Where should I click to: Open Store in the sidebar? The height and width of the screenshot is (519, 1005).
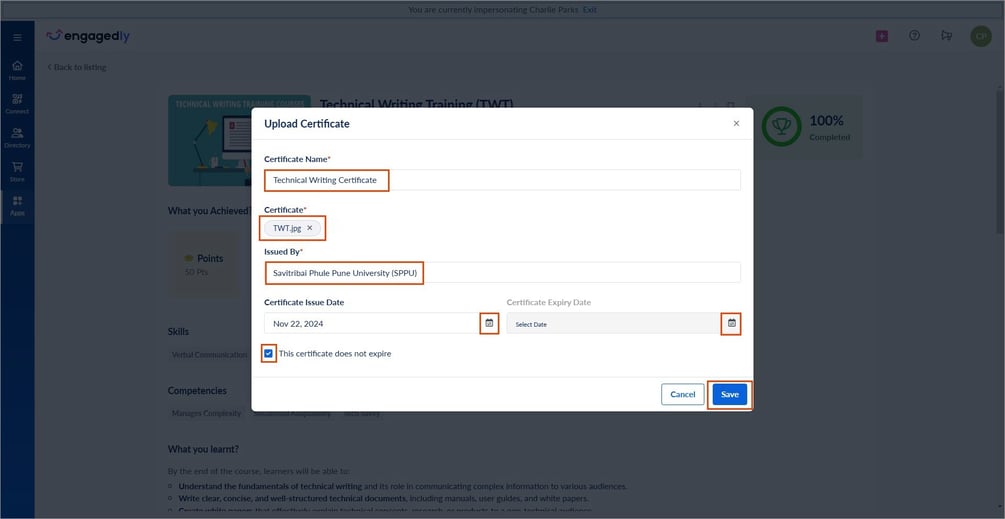coord(17,171)
